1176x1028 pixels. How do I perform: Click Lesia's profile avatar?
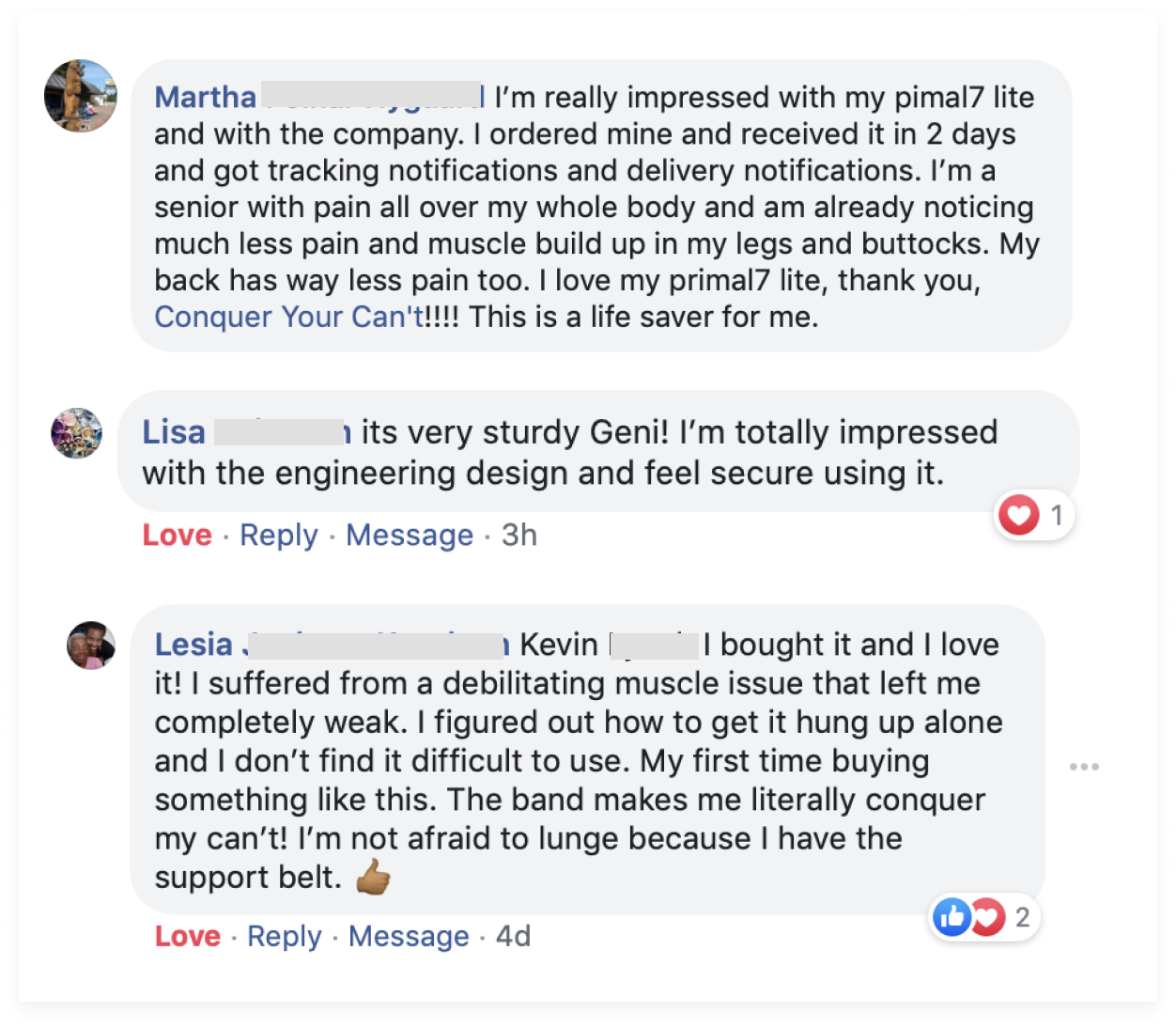pos(91,646)
